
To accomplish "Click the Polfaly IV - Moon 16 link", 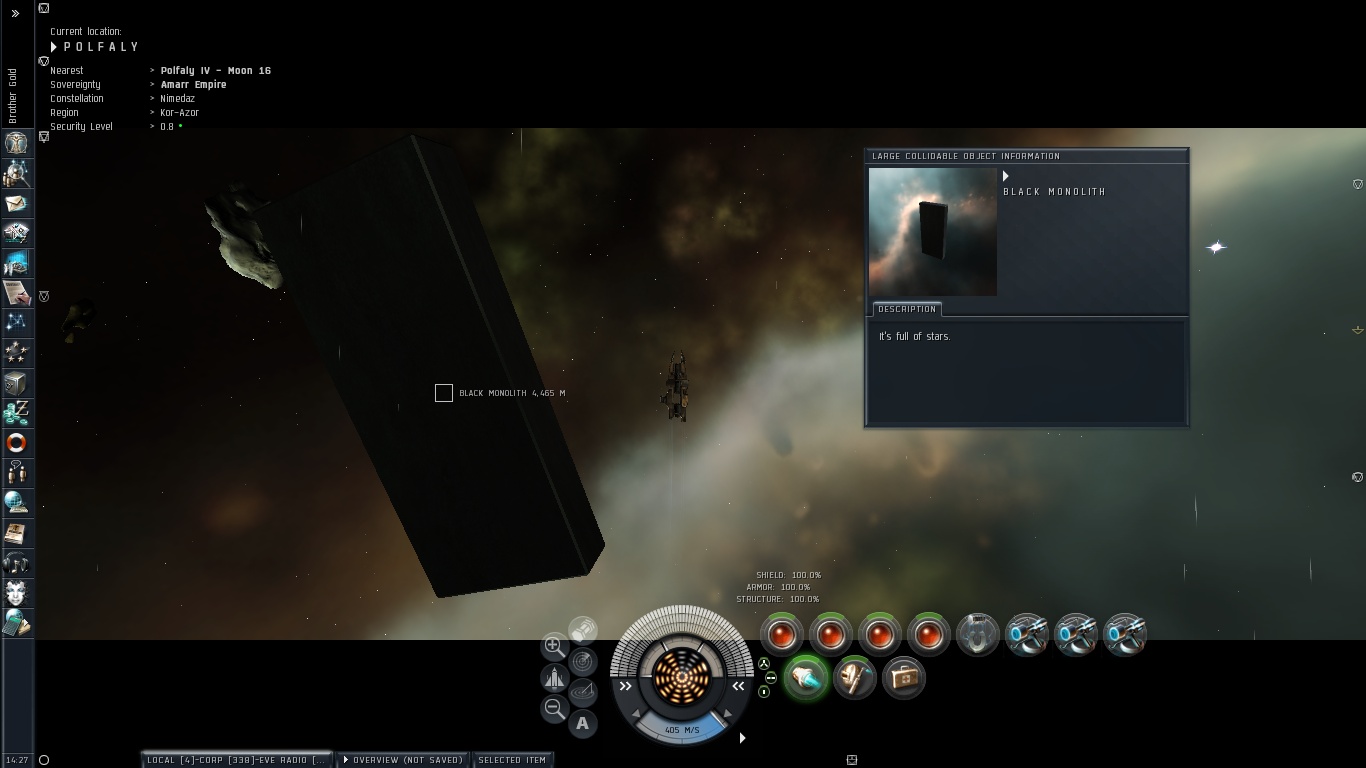I will (216, 71).
